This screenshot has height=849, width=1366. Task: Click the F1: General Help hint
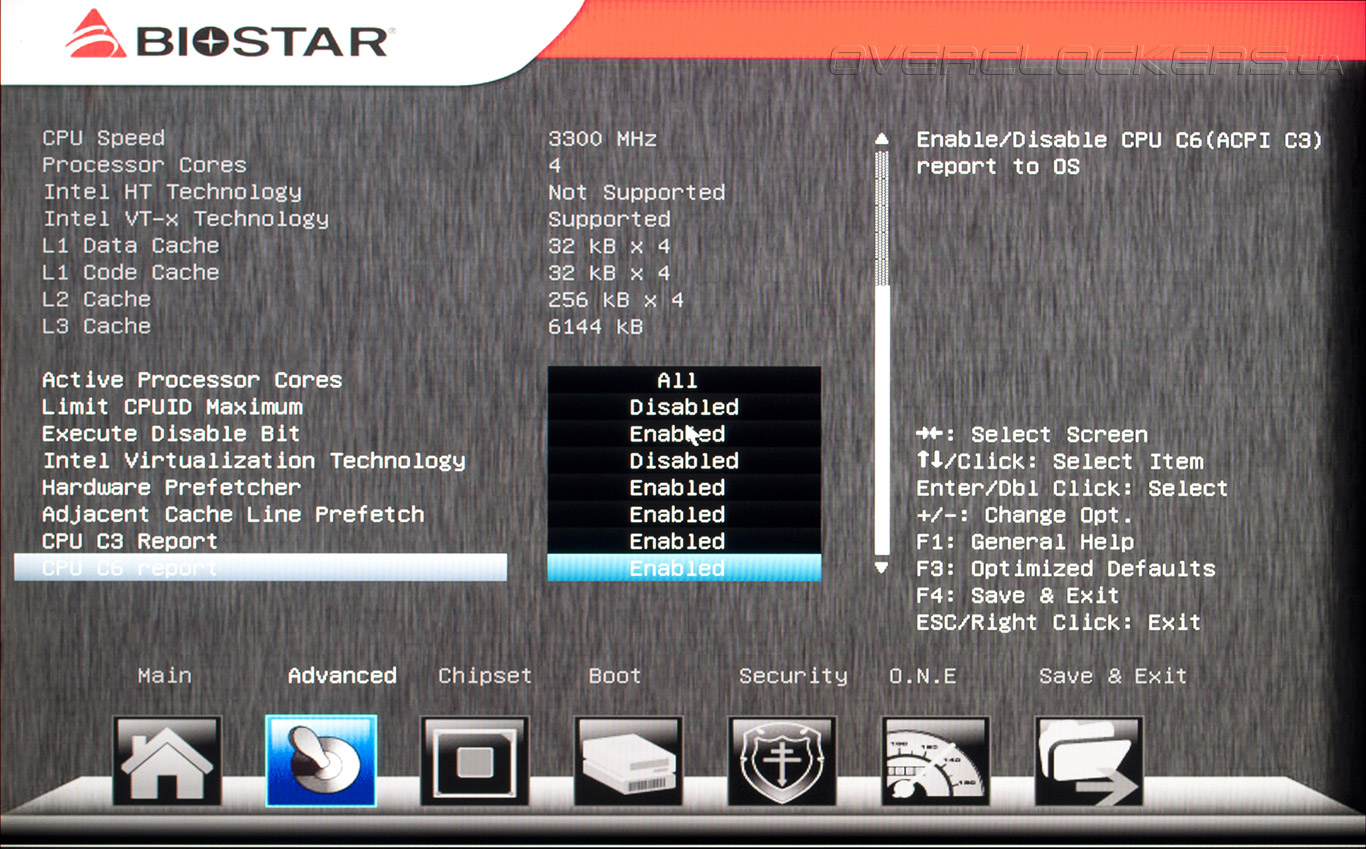point(1025,542)
